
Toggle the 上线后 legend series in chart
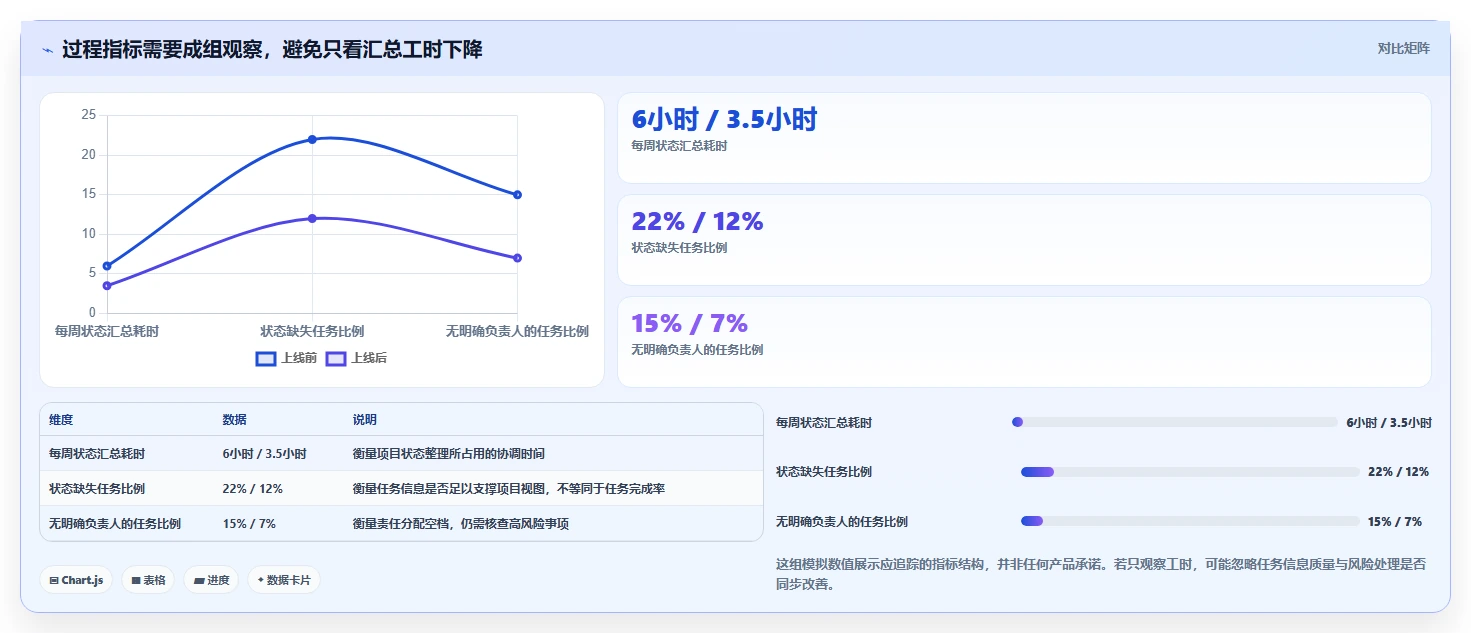coord(356,358)
